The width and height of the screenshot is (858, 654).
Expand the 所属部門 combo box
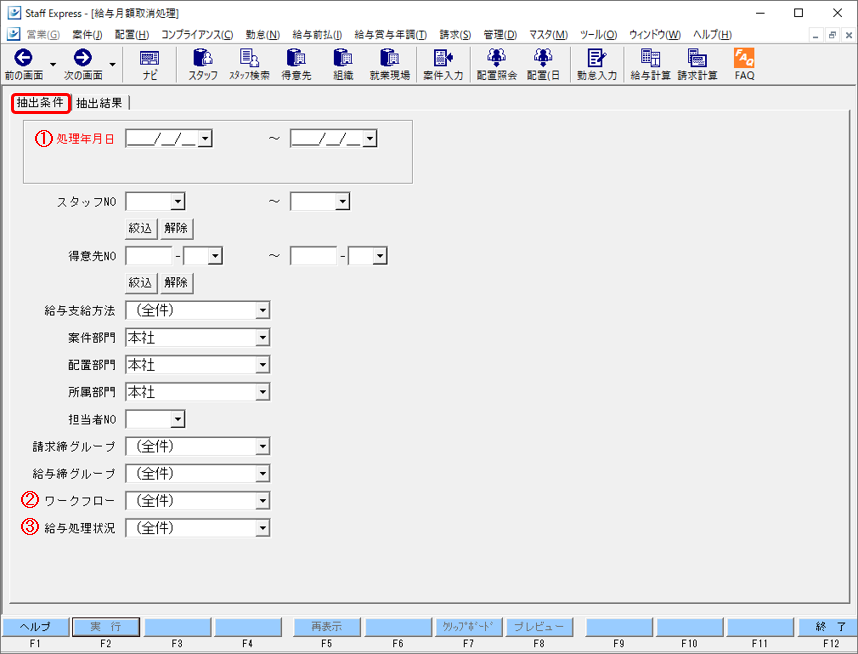pyautogui.click(x=263, y=392)
